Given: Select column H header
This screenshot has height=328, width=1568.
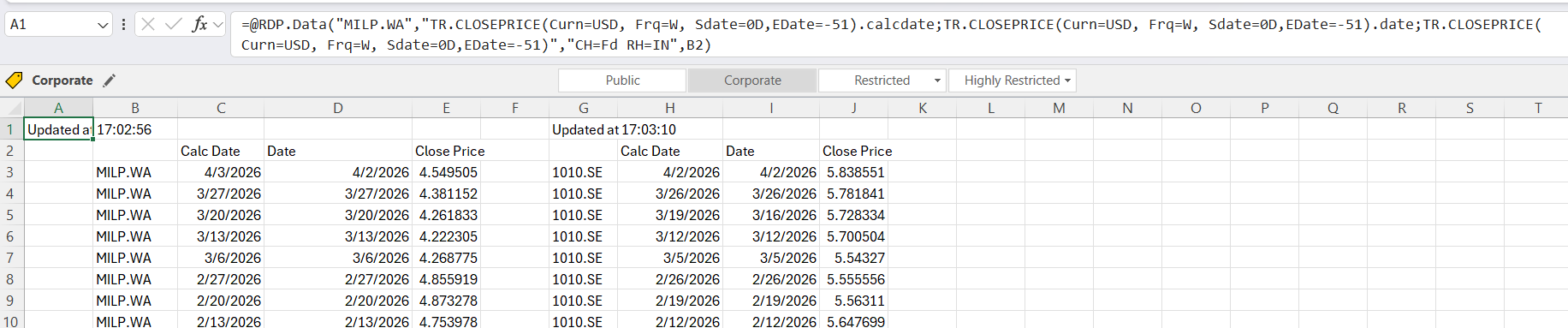Looking at the screenshot, I should click(x=670, y=108).
